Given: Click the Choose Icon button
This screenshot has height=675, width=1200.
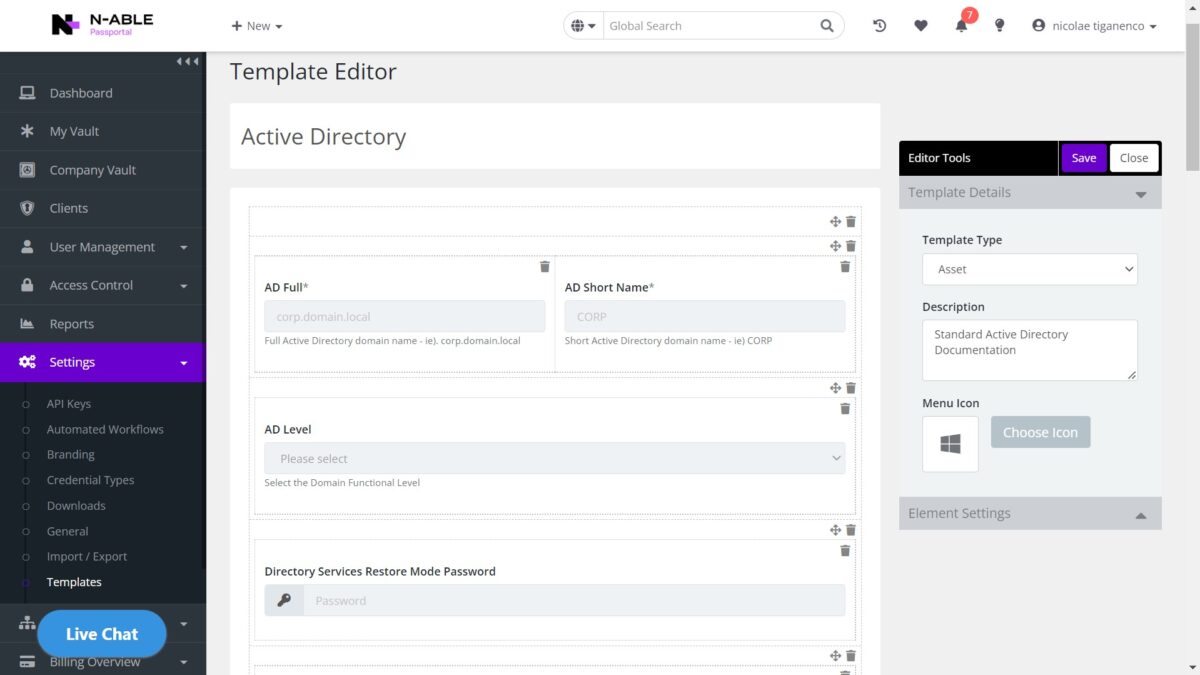Looking at the screenshot, I should click(1040, 432).
